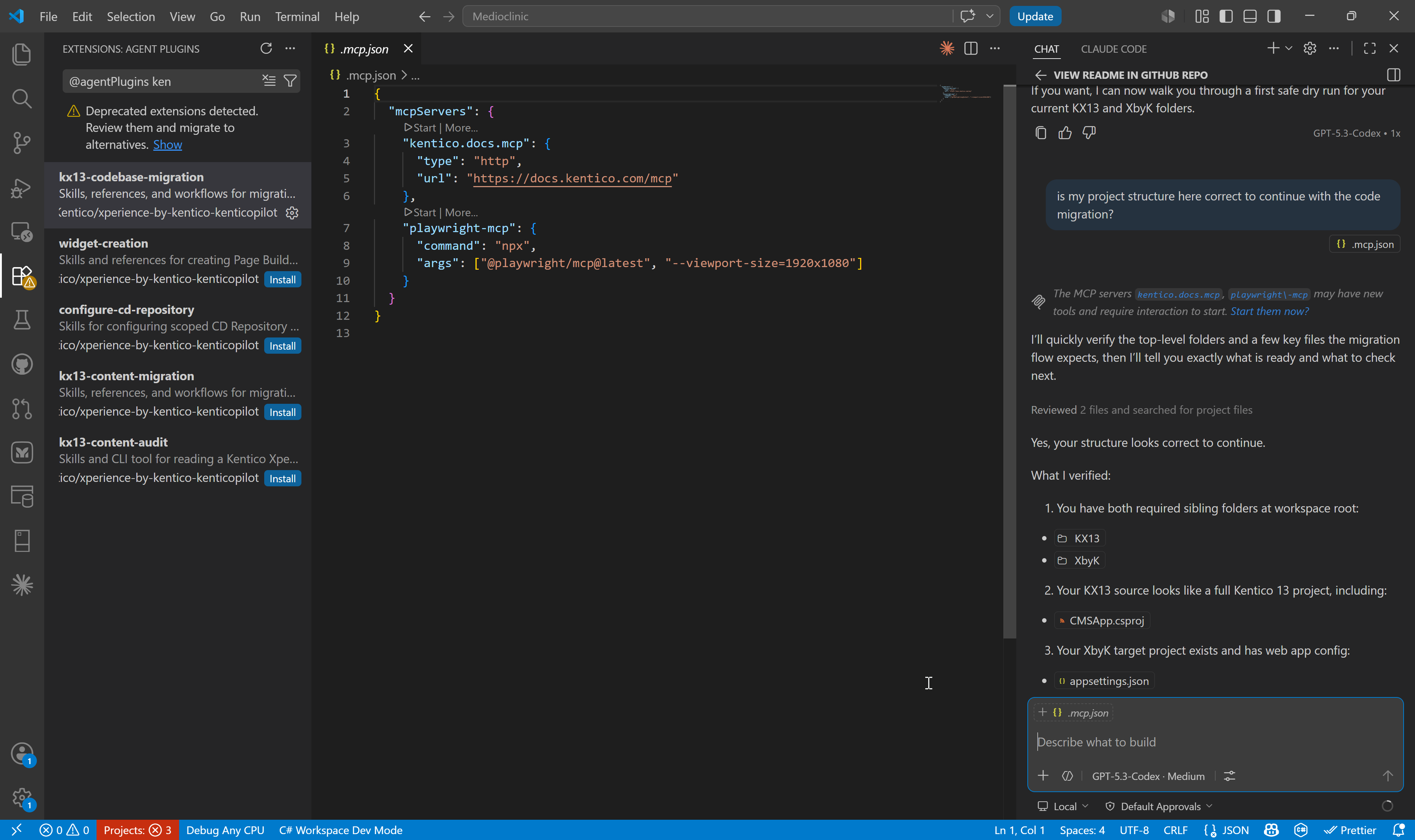Add context with plus in chat input
This screenshot has height=840, width=1415.
pos(1043,776)
